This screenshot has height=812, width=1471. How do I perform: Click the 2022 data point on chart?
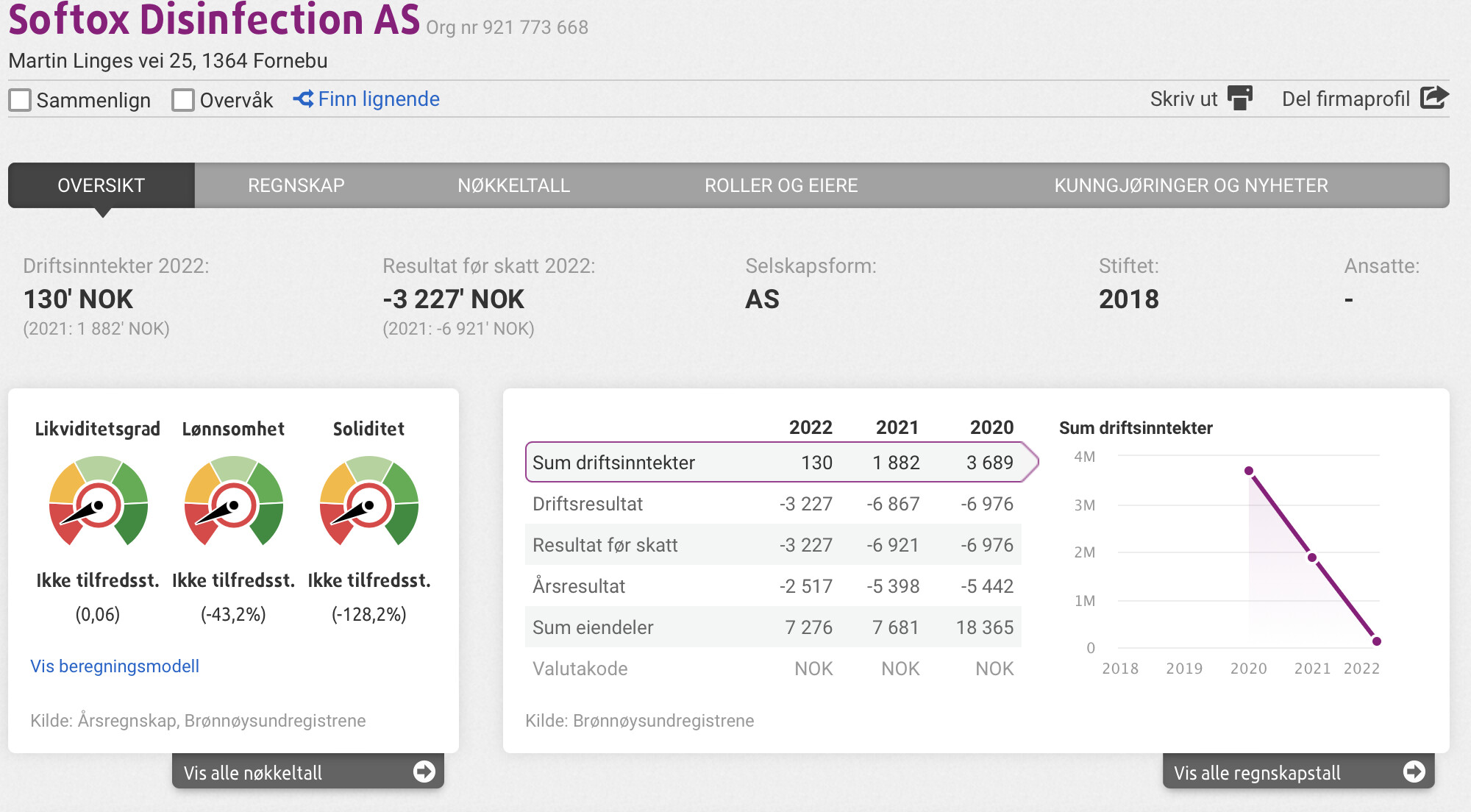tap(1377, 641)
